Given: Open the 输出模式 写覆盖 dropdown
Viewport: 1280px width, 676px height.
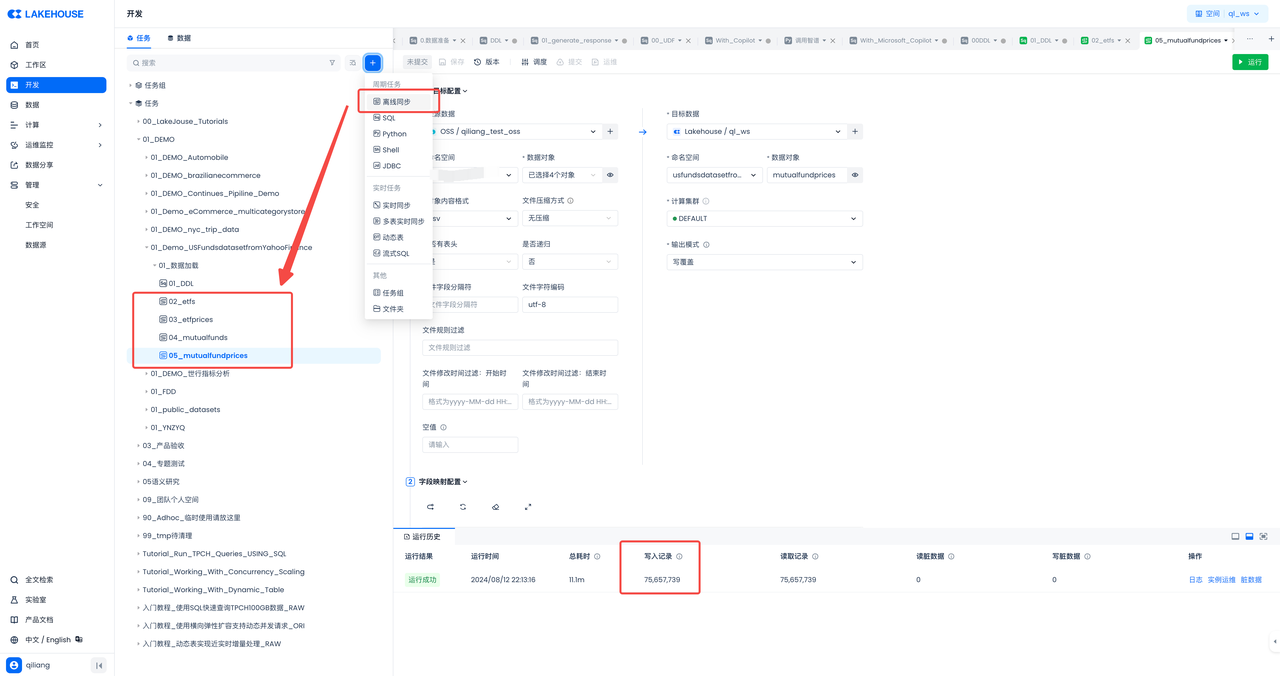Looking at the screenshot, I should pyautogui.click(x=764, y=262).
